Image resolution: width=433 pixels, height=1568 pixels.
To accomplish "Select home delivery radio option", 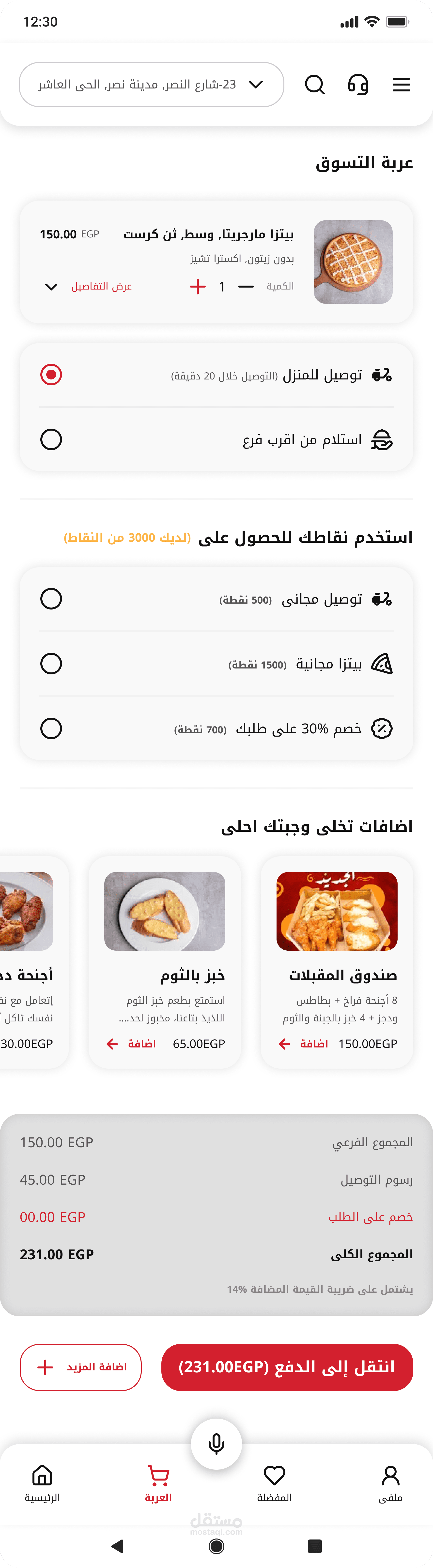I will [x=51, y=374].
